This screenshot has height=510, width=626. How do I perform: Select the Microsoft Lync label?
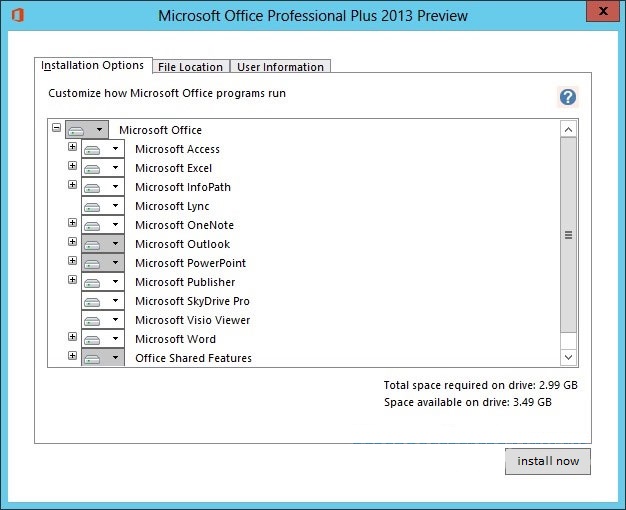pyautogui.click(x=172, y=206)
